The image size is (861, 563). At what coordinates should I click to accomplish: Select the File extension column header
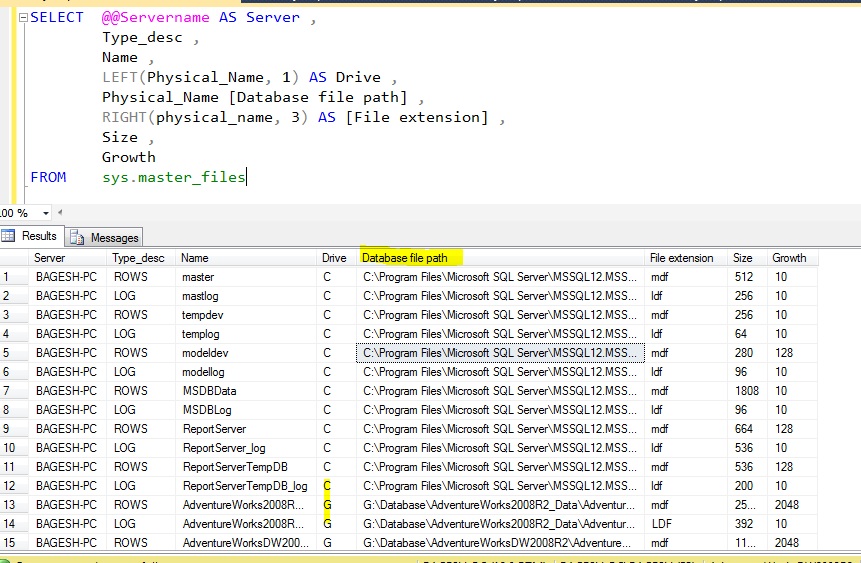(686, 258)
